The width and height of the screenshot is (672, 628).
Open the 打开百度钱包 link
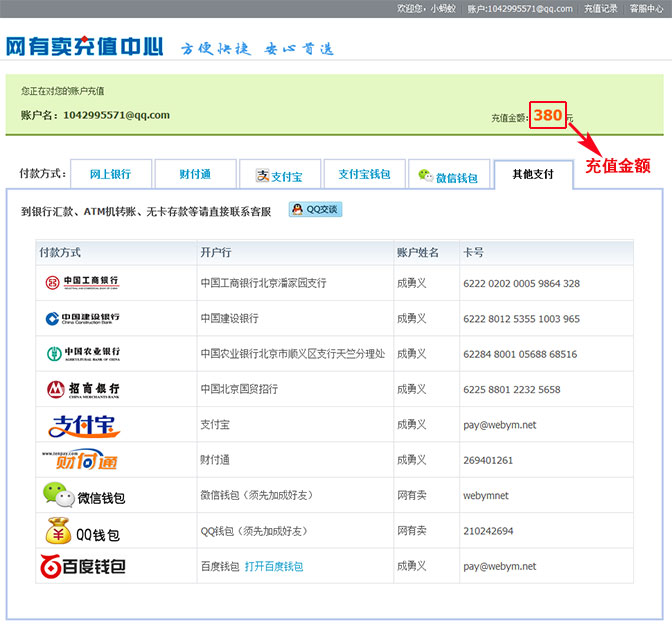pyautogui.click(x=273, y=566)
